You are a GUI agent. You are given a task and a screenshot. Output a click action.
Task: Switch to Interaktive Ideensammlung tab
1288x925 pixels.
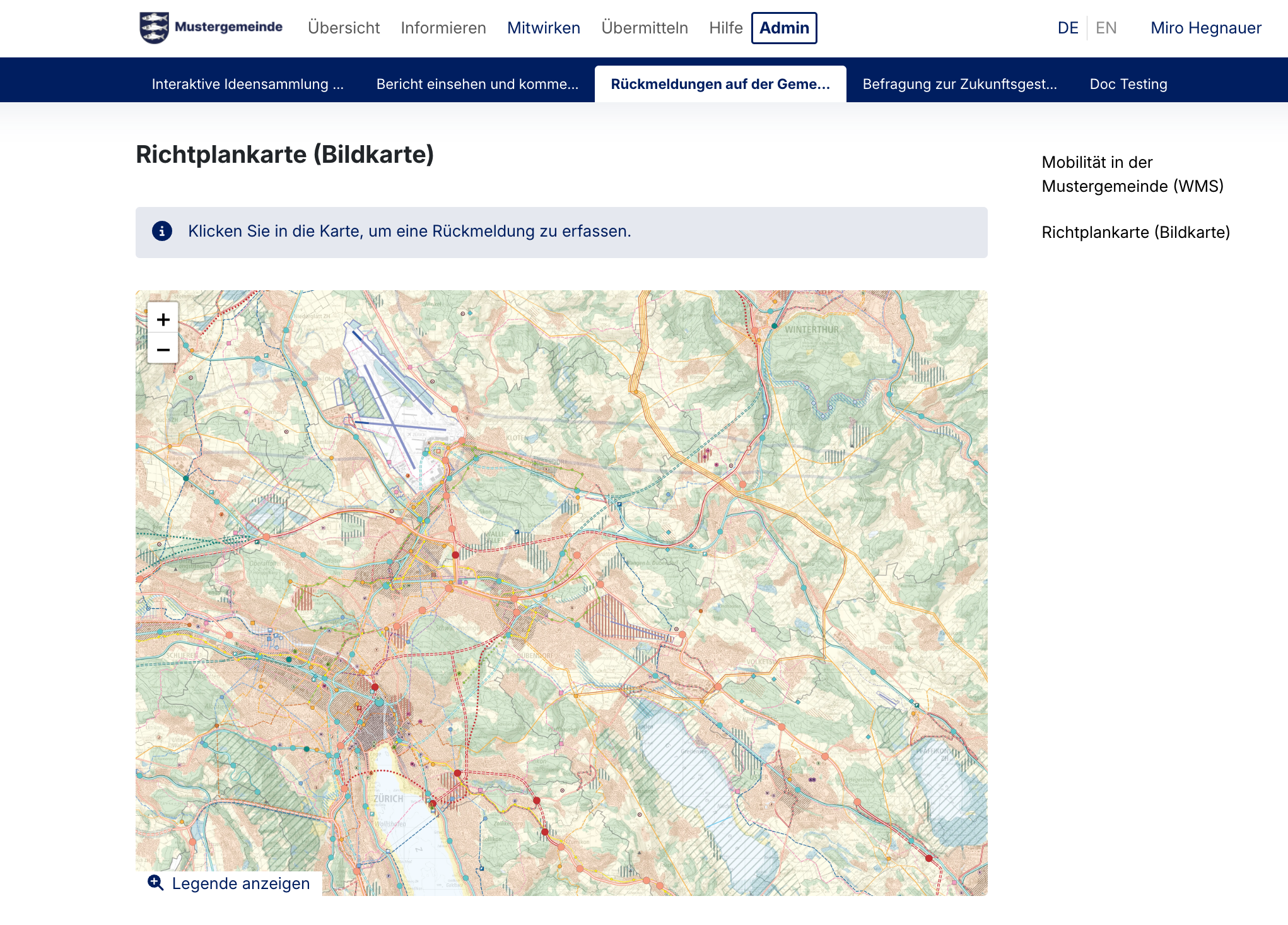click(x=247, y=84)
